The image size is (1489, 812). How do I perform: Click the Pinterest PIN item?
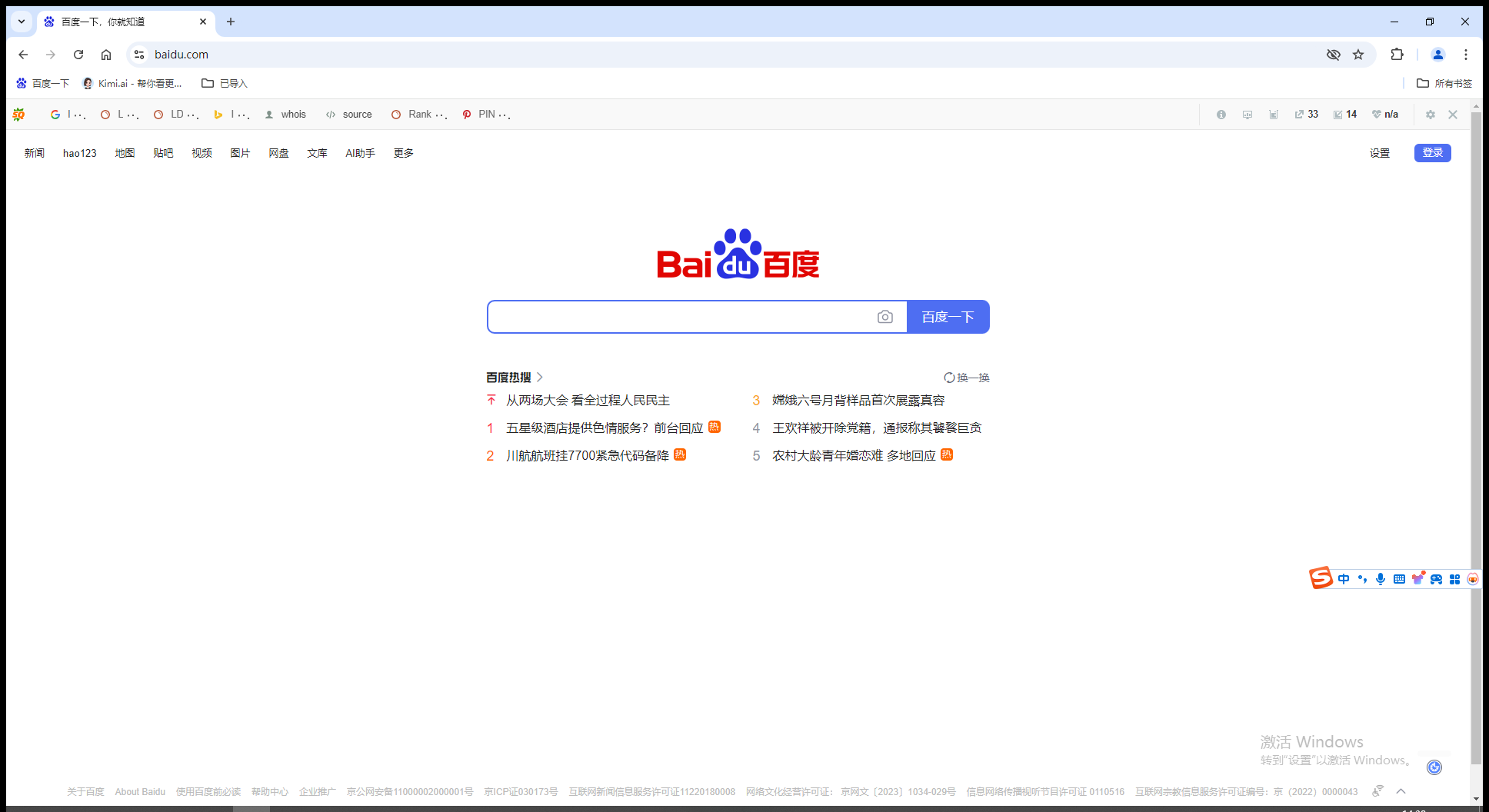[486, 115]
